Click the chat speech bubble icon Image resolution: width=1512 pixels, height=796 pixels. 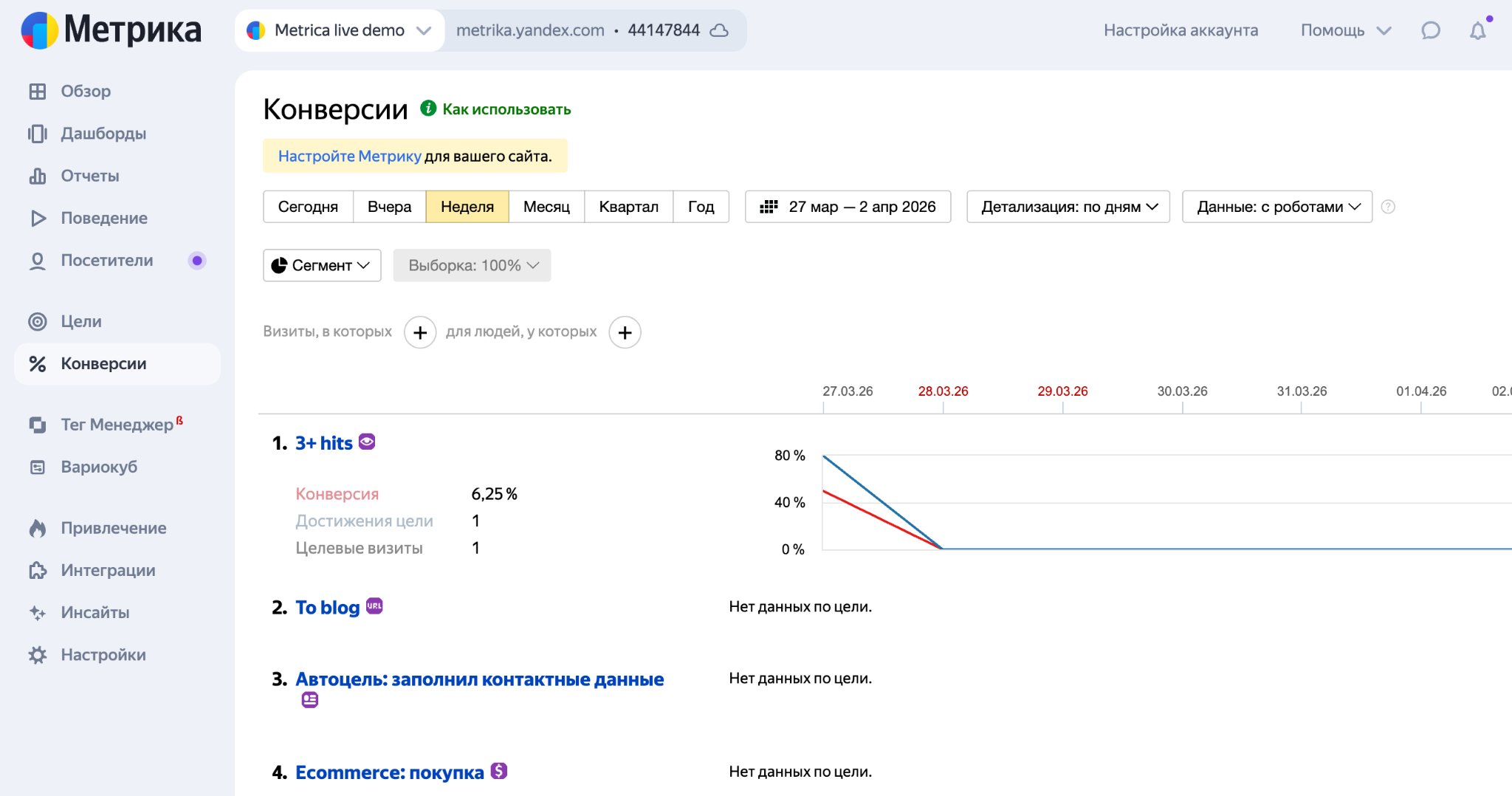pos(1430,31)
